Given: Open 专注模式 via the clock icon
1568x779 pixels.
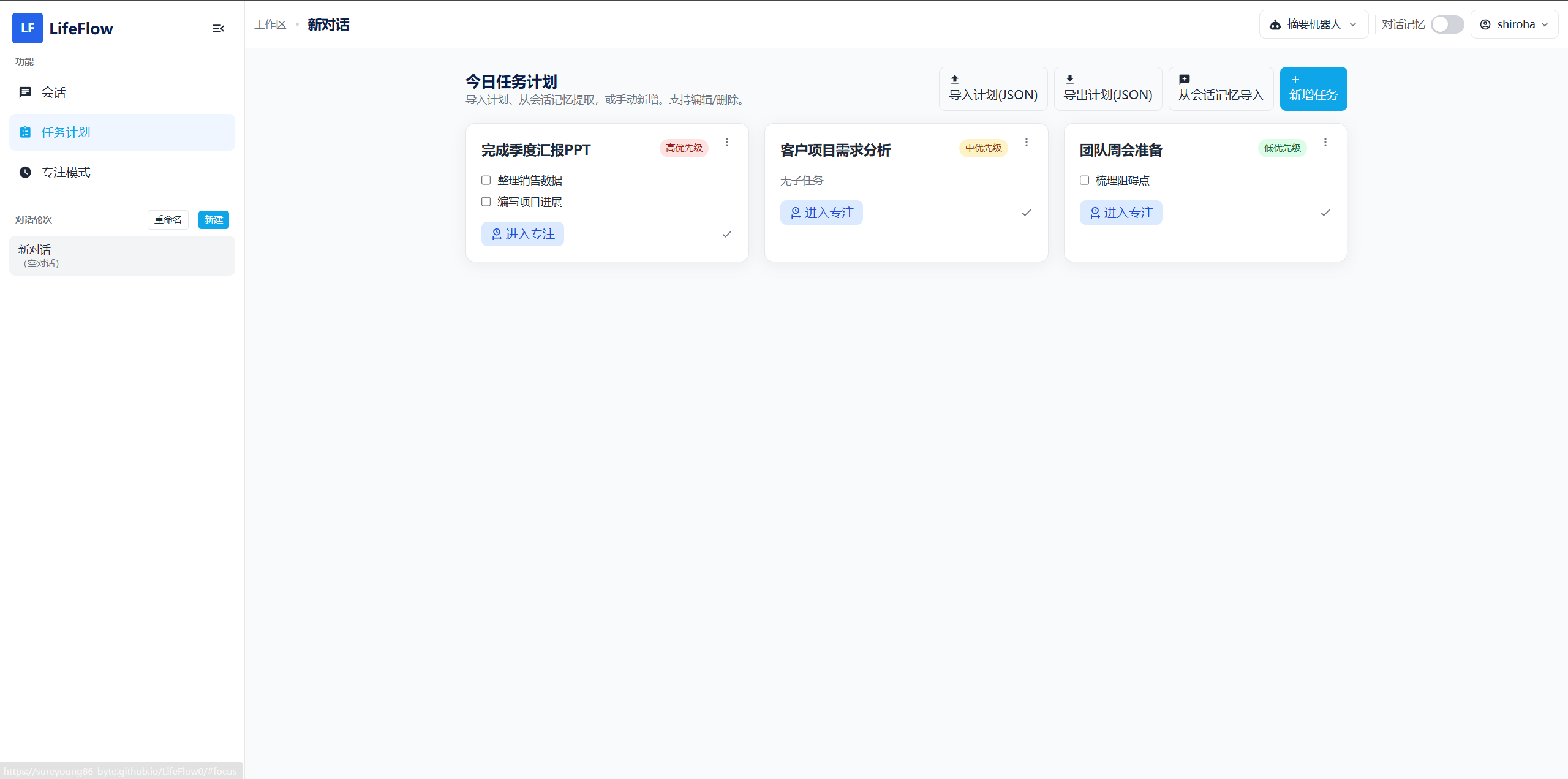Looking at the screenshot, I should (25, 172).
